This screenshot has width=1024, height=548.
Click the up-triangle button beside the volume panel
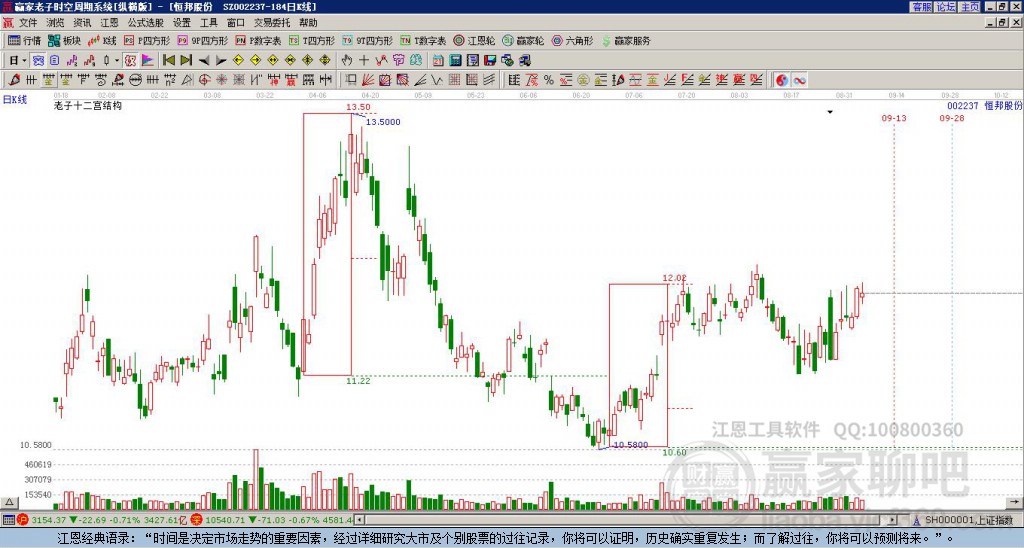(x=9, y=503)
